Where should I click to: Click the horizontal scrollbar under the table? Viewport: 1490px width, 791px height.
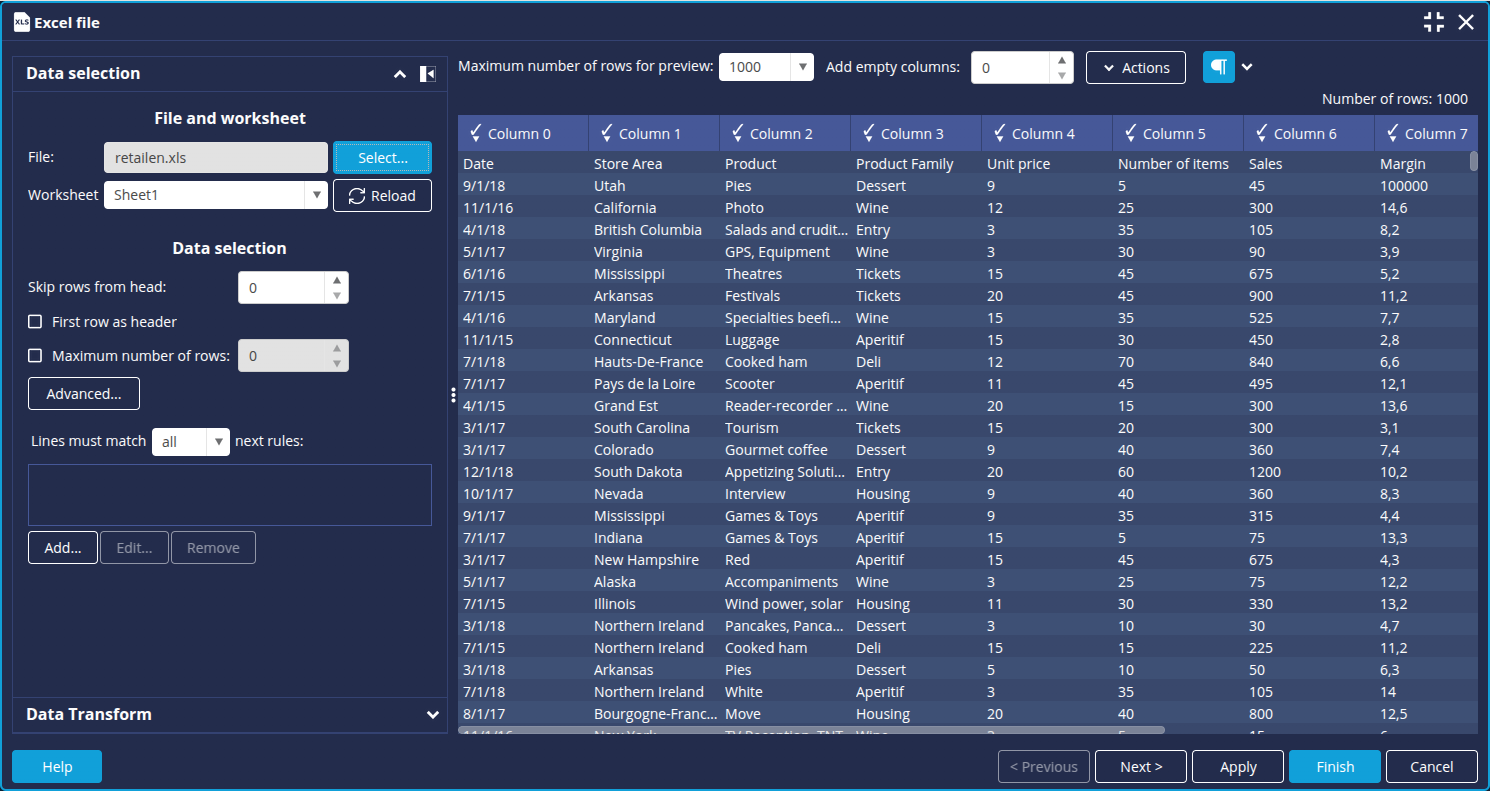pos(810,731)
